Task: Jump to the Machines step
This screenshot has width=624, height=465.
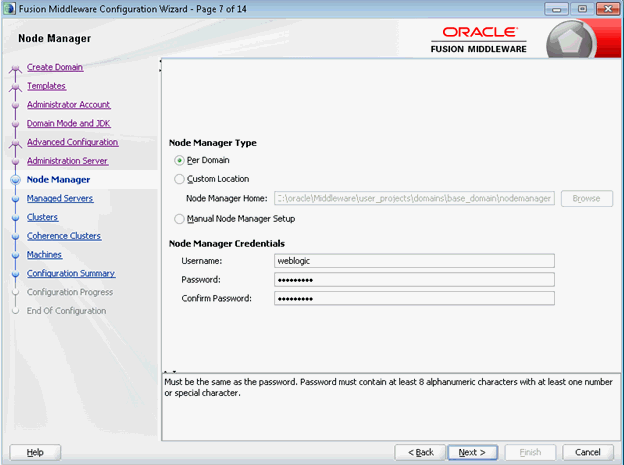Action: click(x=44, y=254)
